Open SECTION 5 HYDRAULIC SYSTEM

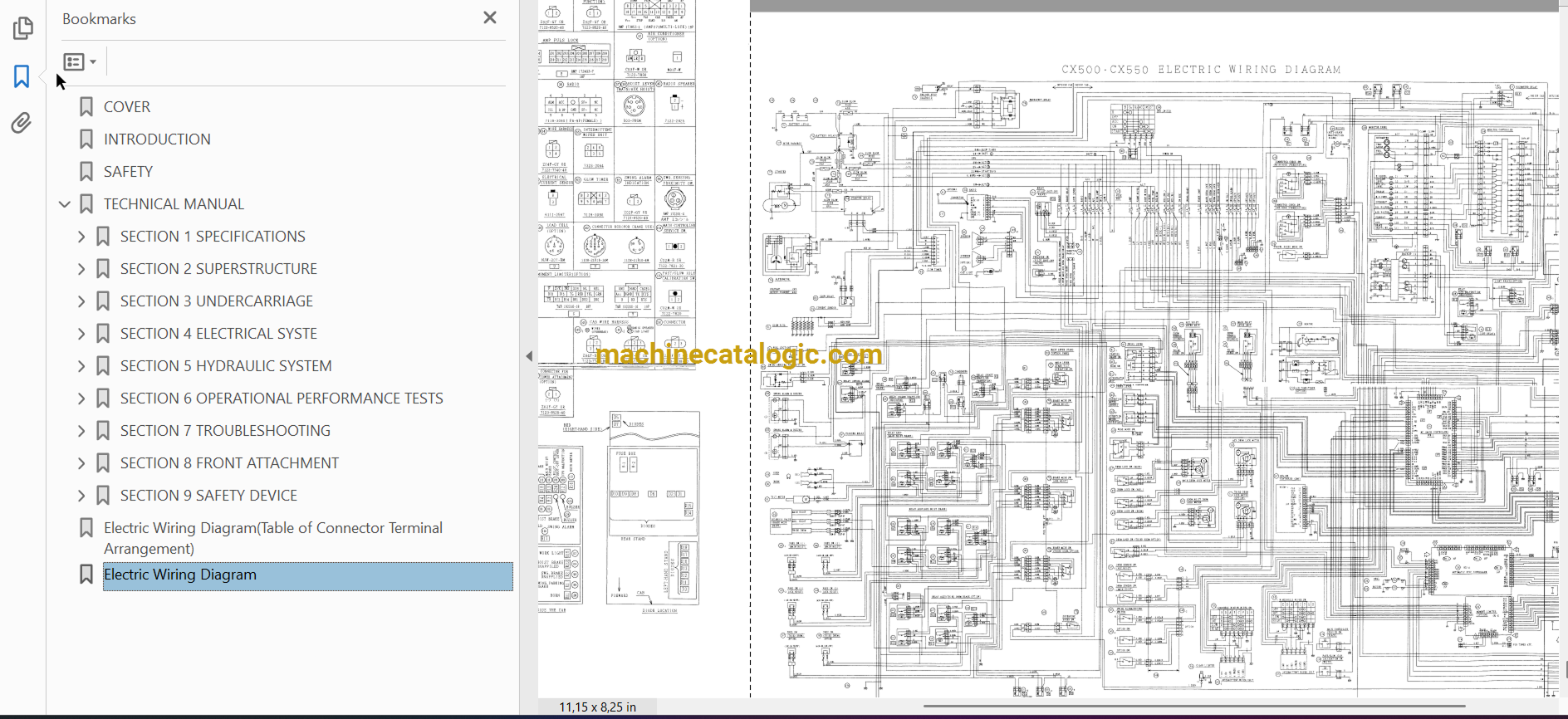click(x=226, y=366)
